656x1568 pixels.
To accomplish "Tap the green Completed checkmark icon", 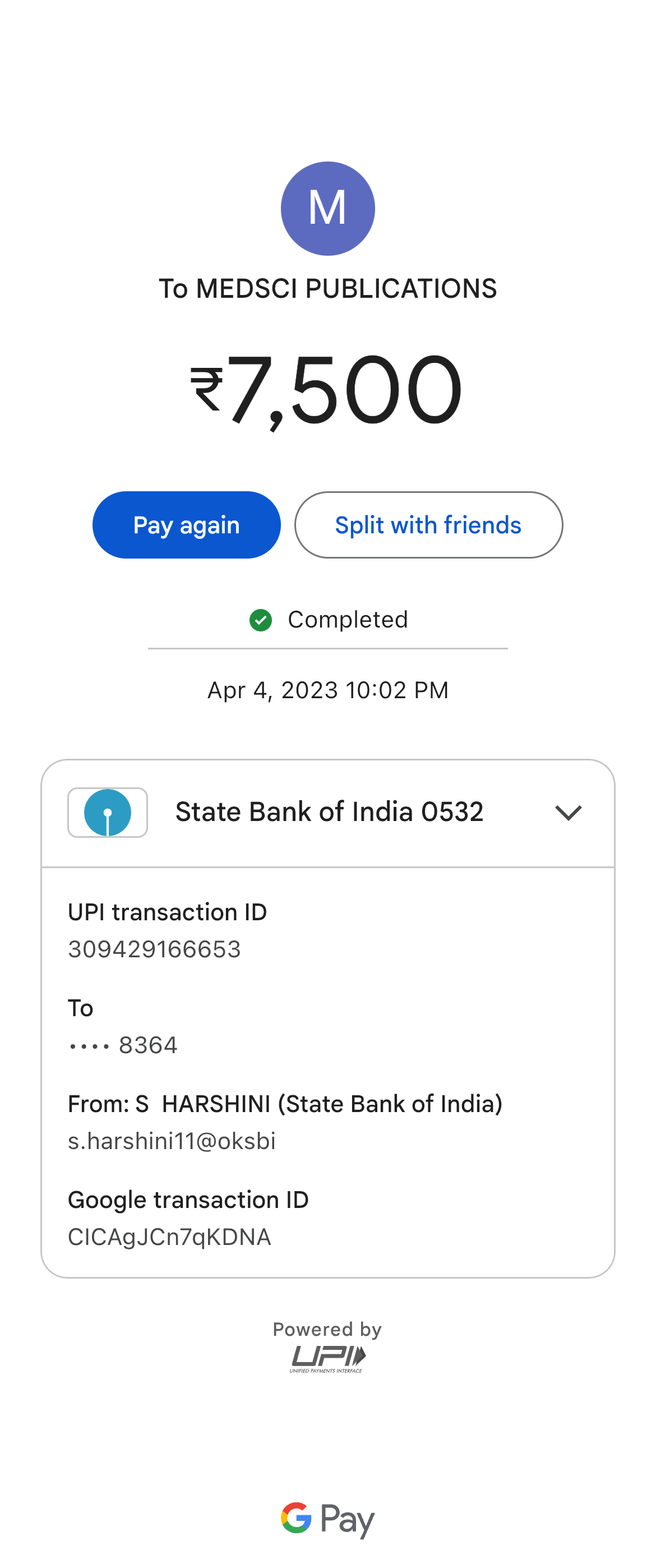I will pyautogui.click(x=261, y=620).
